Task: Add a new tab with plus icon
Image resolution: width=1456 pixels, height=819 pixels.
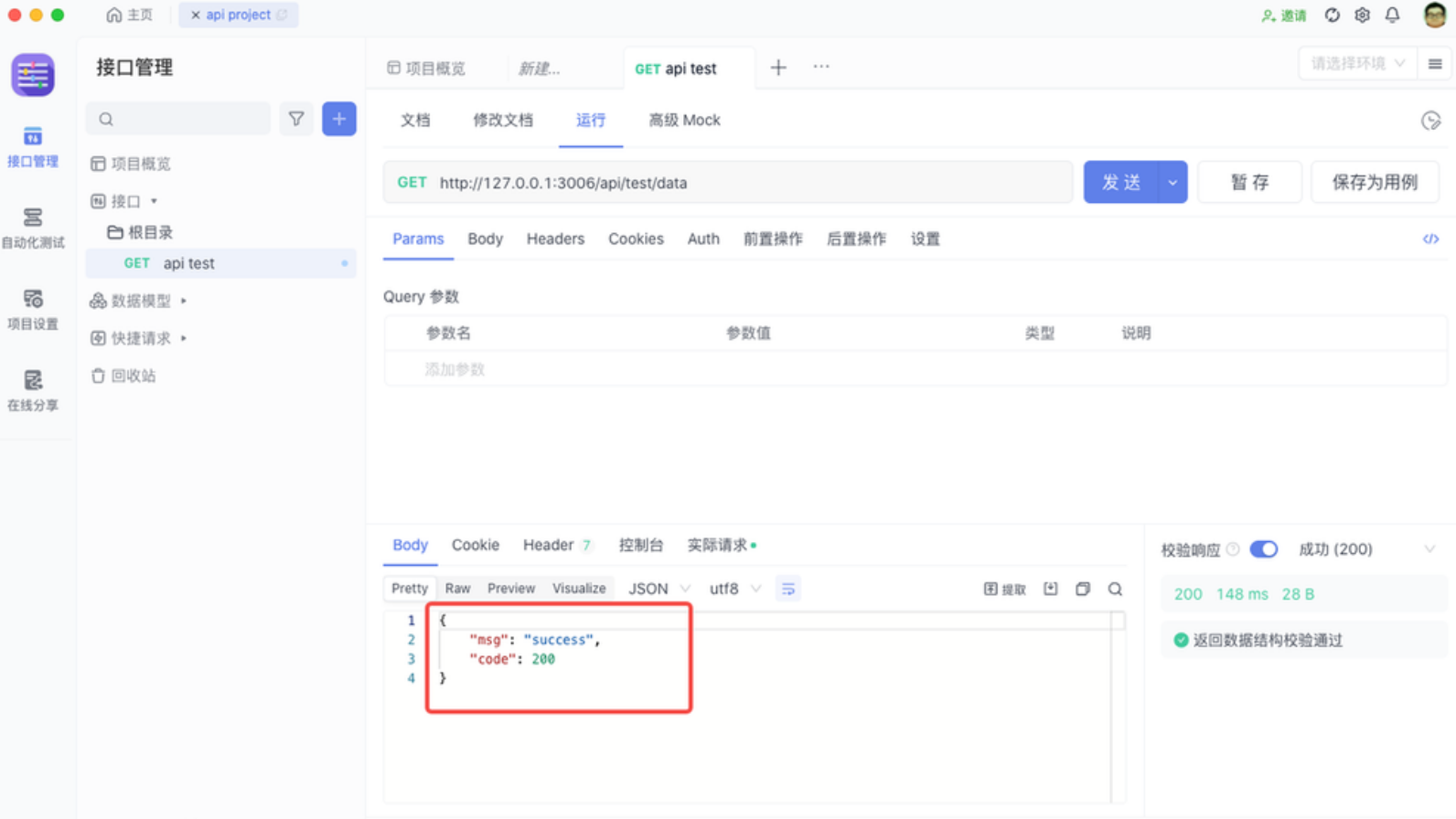Action: click(778, 68)
